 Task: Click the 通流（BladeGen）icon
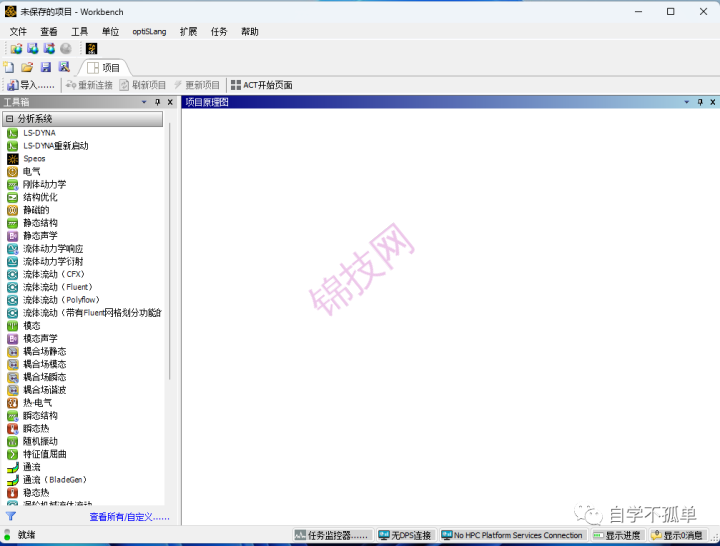[12, 480]
